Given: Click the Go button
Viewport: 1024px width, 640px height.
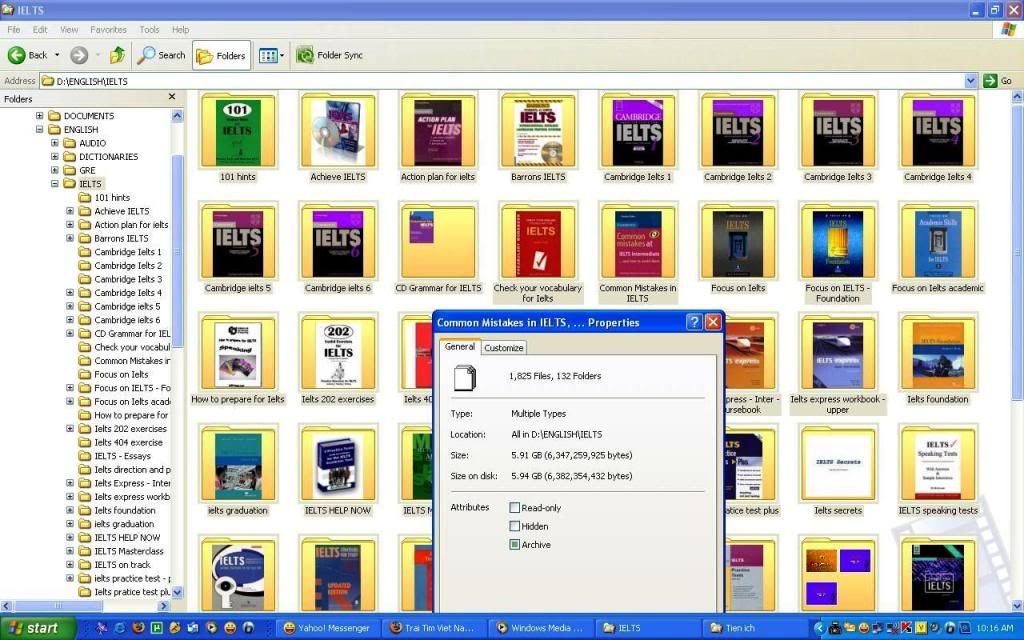Looking at the screenshot, I should (998, 81).
